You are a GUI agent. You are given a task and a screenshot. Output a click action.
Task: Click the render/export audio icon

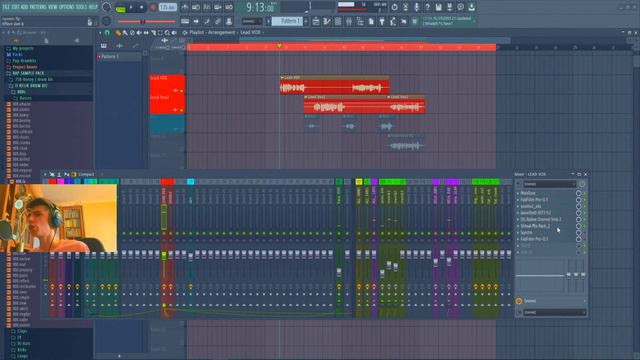pos(449,7)
